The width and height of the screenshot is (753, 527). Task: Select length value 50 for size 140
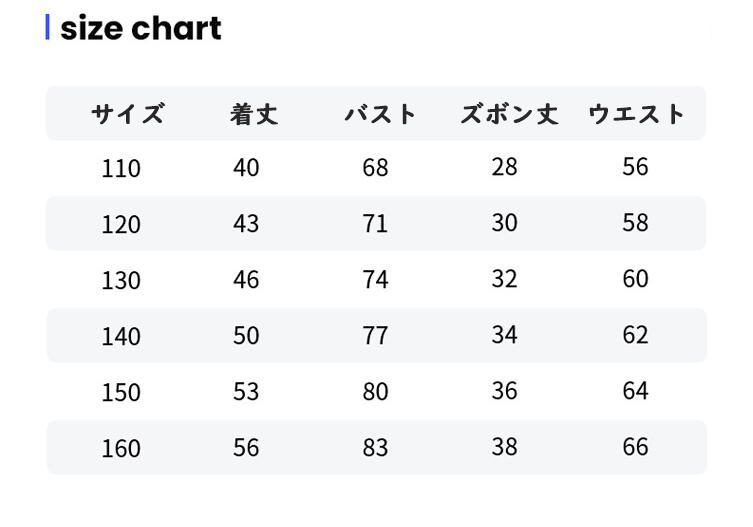[x=246, y=335]
